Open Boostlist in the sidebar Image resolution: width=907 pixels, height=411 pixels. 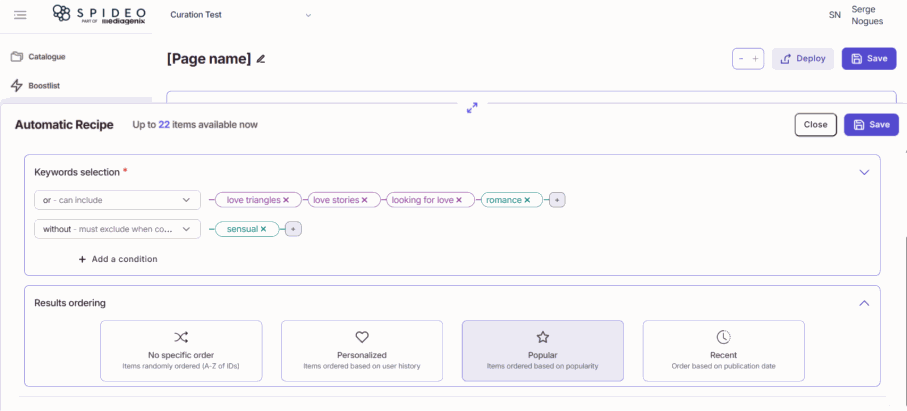[x=44, y=86]
